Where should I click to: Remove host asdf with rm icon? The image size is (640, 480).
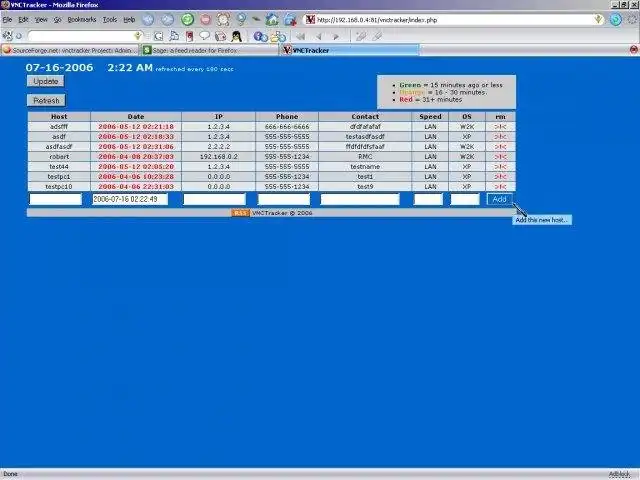coord(500,137)
